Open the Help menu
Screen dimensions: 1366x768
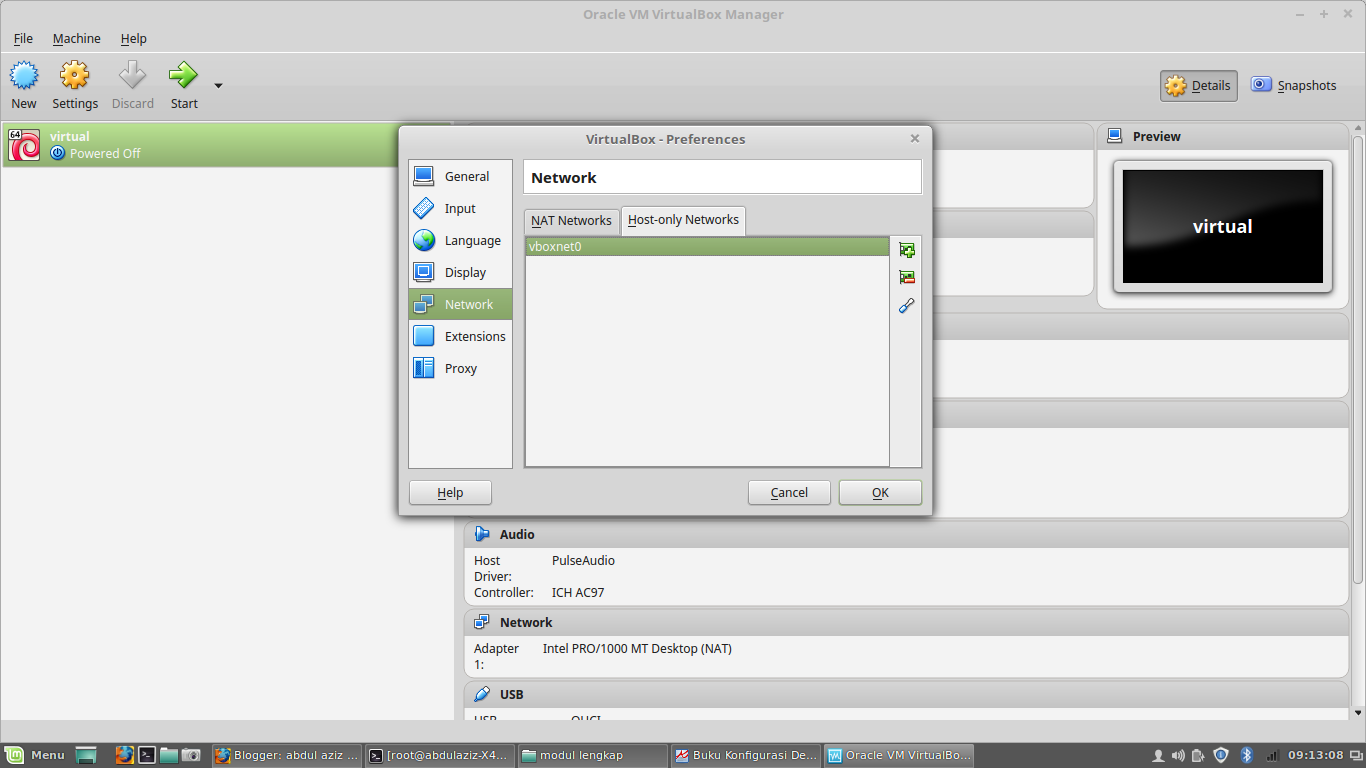tap(133, 38)
